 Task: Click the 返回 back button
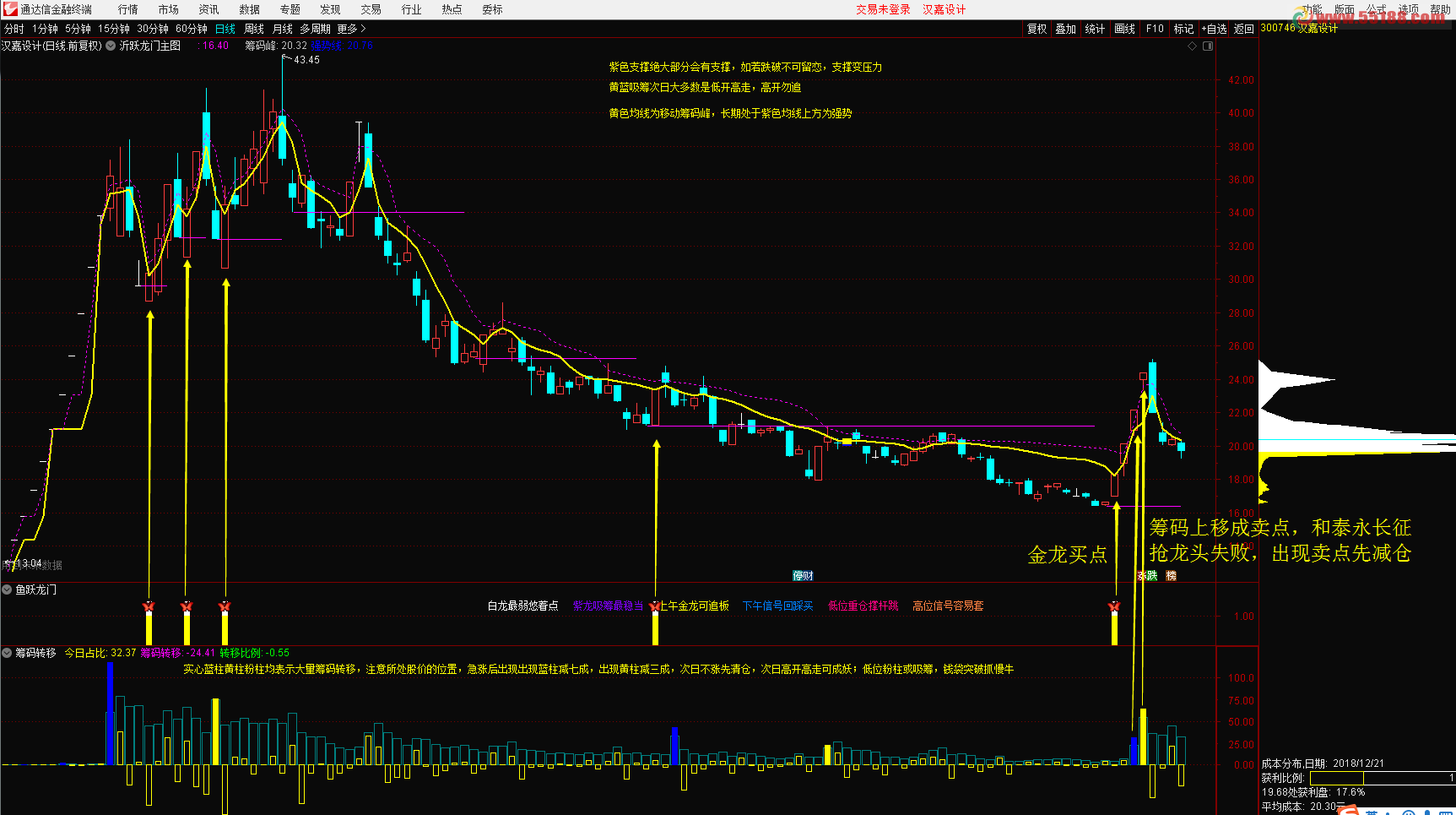[1244, 29]
